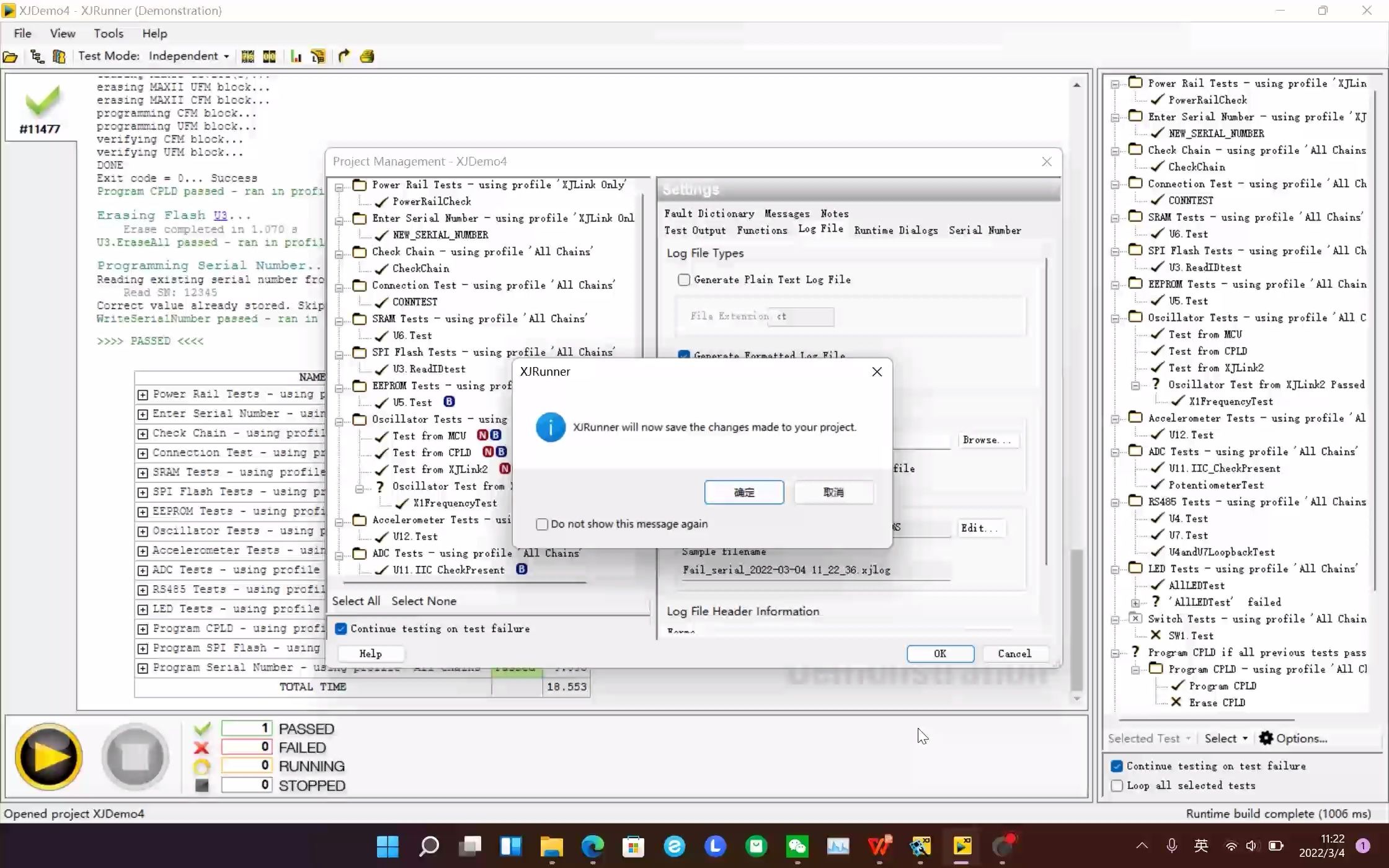Click the users icon in toolbar
1389x868 pixels.
[x=59, y=56]
